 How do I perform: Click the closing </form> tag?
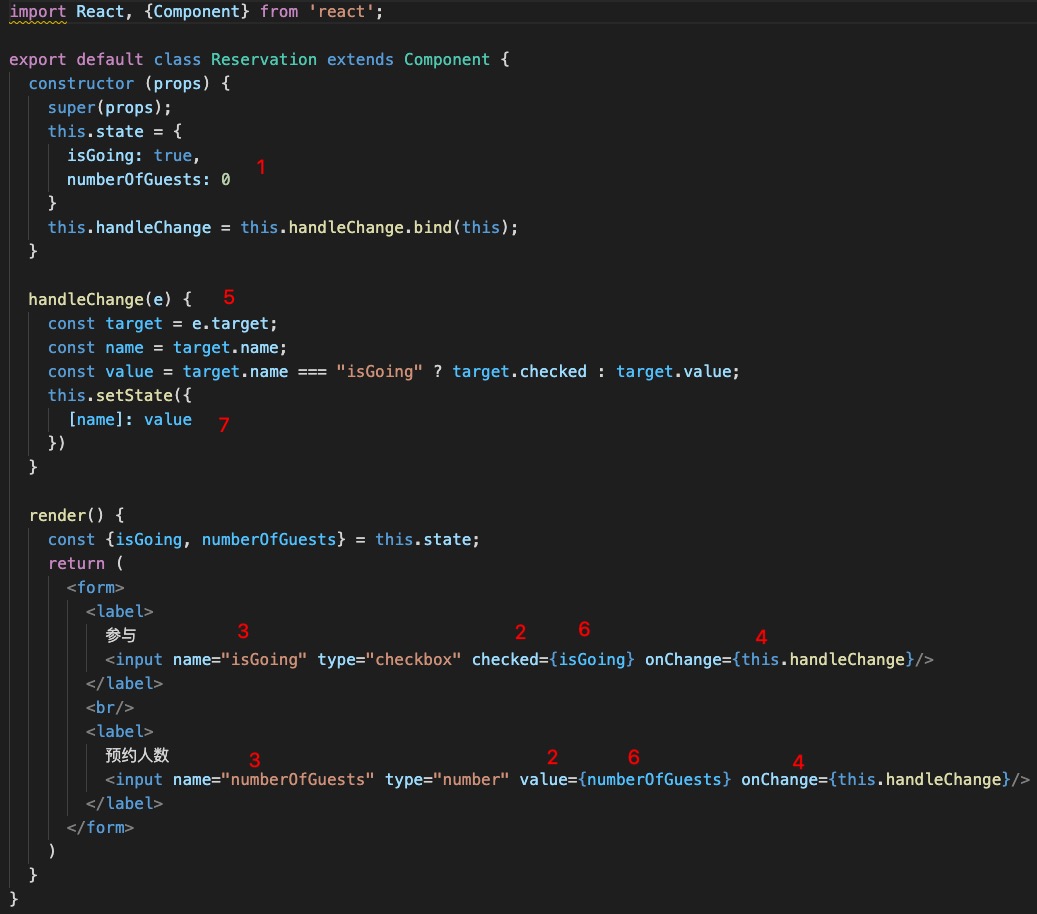pos(100,827)
